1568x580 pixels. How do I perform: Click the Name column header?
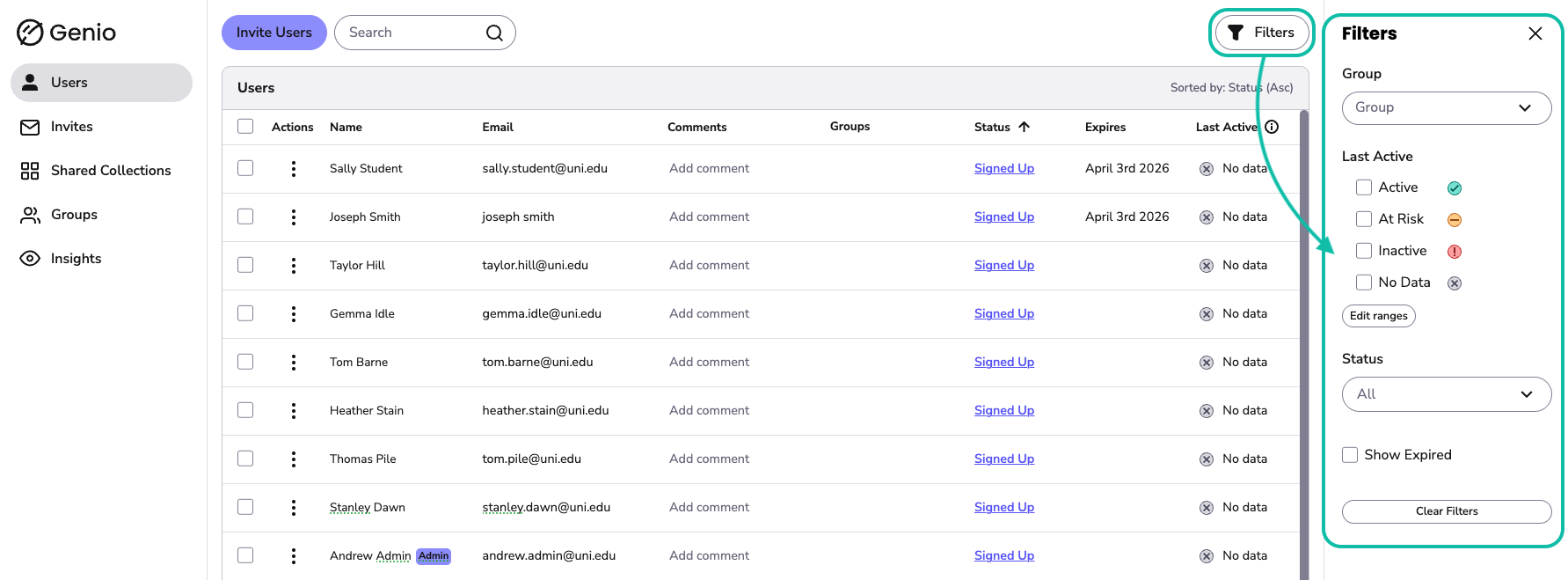(x=346, y=128)
